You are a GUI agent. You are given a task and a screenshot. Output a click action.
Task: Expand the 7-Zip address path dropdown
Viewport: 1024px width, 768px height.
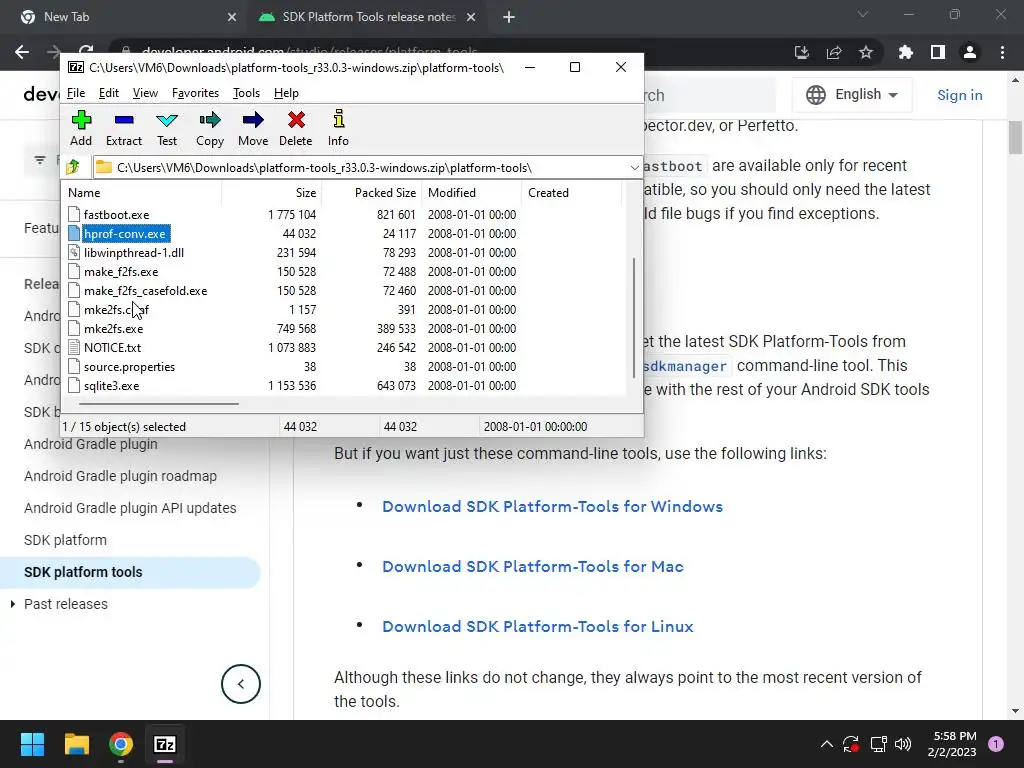point(634,168)
